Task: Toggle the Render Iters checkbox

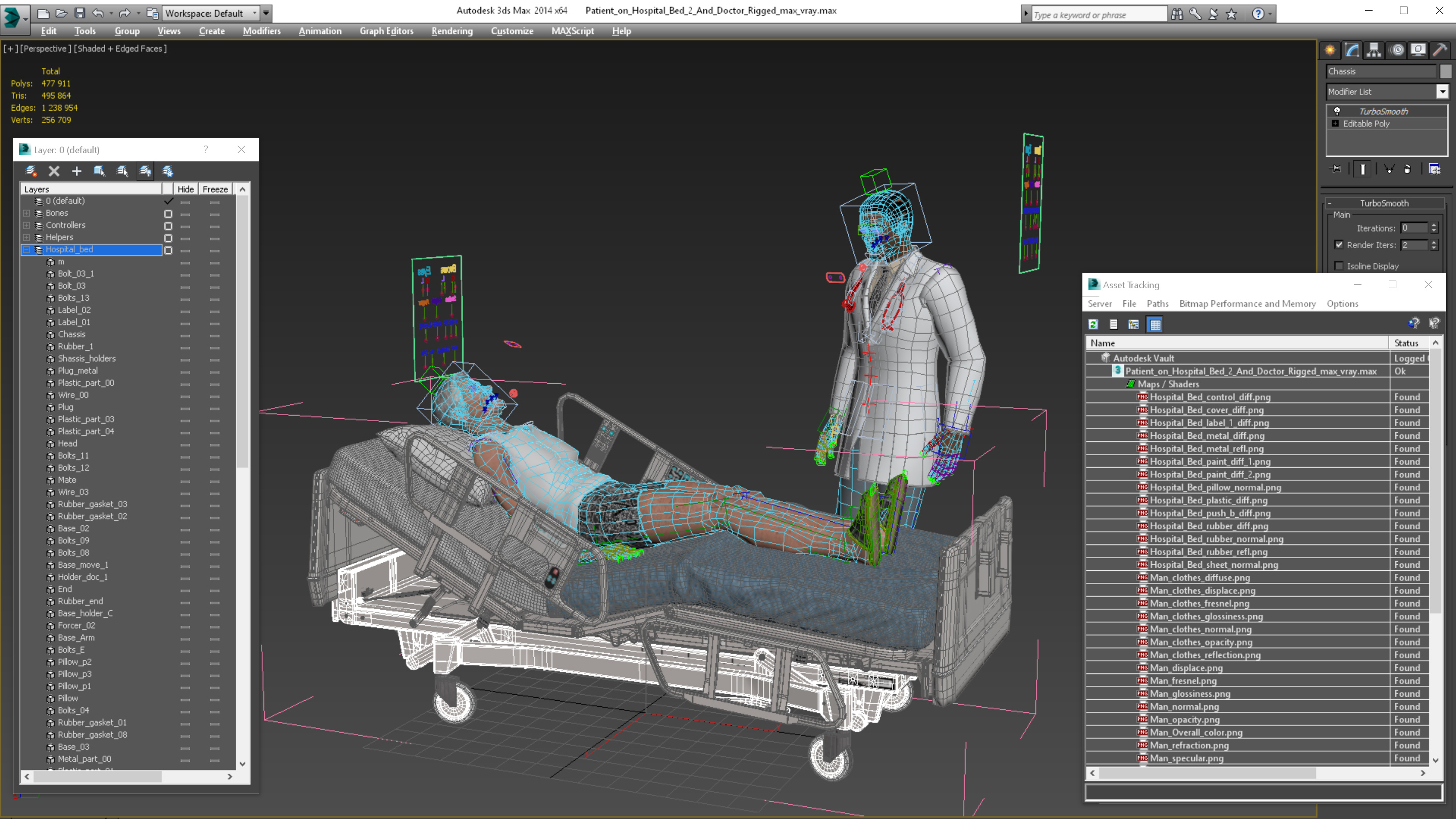Action: tap(1338, 245)
